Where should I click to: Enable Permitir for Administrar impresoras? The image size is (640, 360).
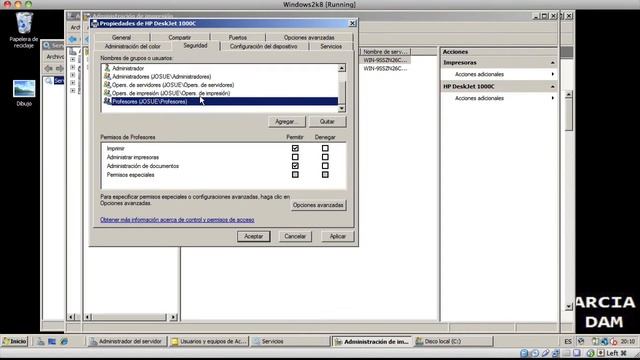point(295,157)
